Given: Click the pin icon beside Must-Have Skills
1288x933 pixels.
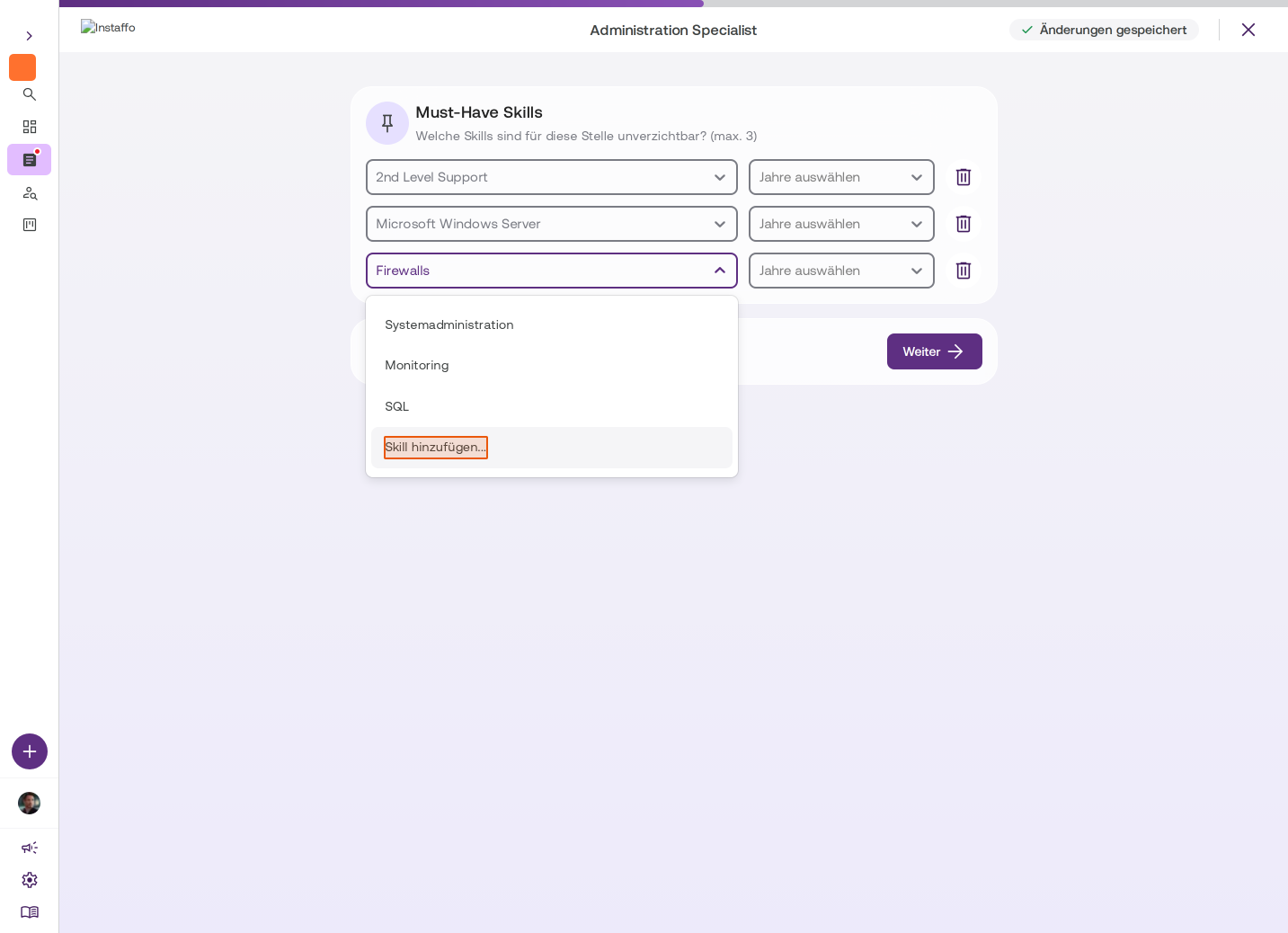Looking at the screenshot, I should point(387,123).
